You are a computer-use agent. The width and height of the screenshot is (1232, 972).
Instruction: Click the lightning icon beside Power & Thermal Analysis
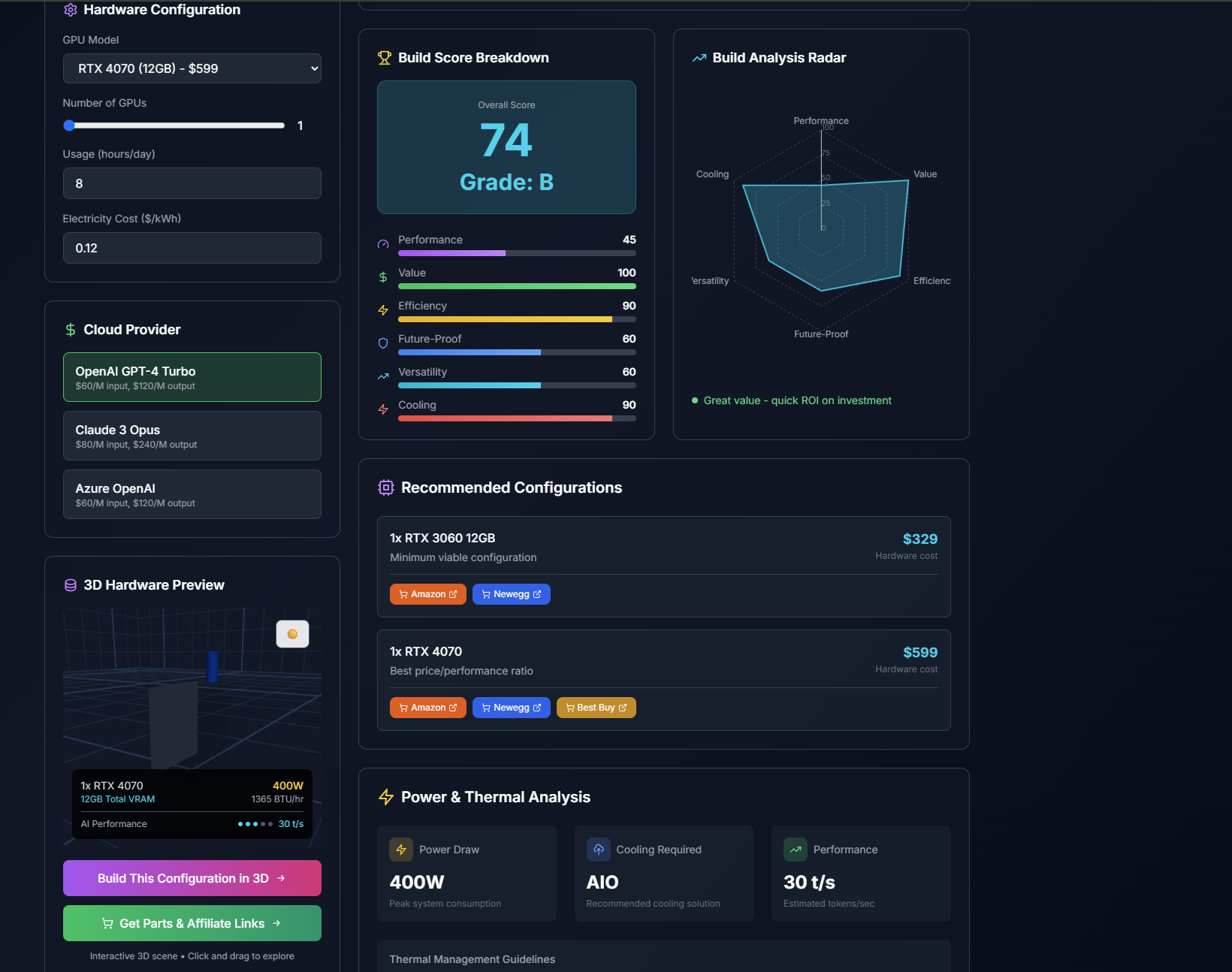pyautogui.click(x=386, y=796)
